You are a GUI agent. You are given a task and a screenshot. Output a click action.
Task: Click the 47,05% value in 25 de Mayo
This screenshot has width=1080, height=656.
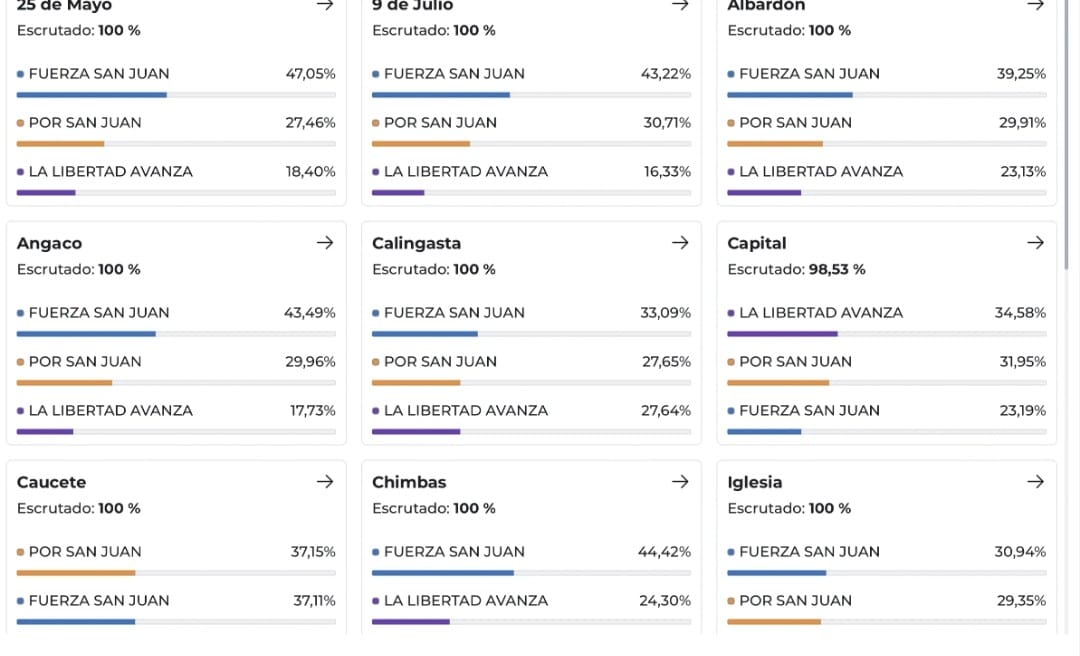tap(311, 74)
